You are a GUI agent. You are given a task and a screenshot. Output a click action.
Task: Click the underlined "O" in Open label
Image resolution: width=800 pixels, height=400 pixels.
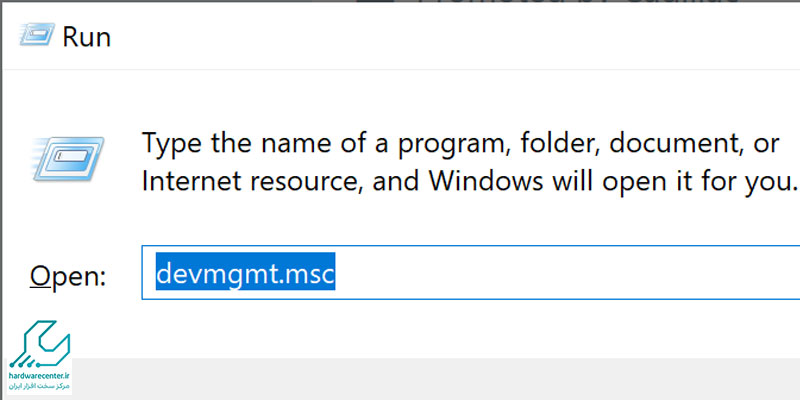coord(41,275)
